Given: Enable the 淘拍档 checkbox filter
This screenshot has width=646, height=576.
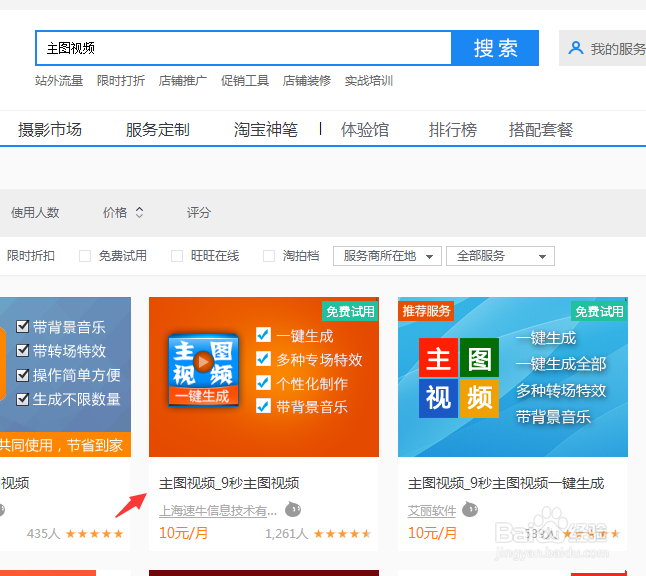Looking at the screenshot, I should click(269, 256).
